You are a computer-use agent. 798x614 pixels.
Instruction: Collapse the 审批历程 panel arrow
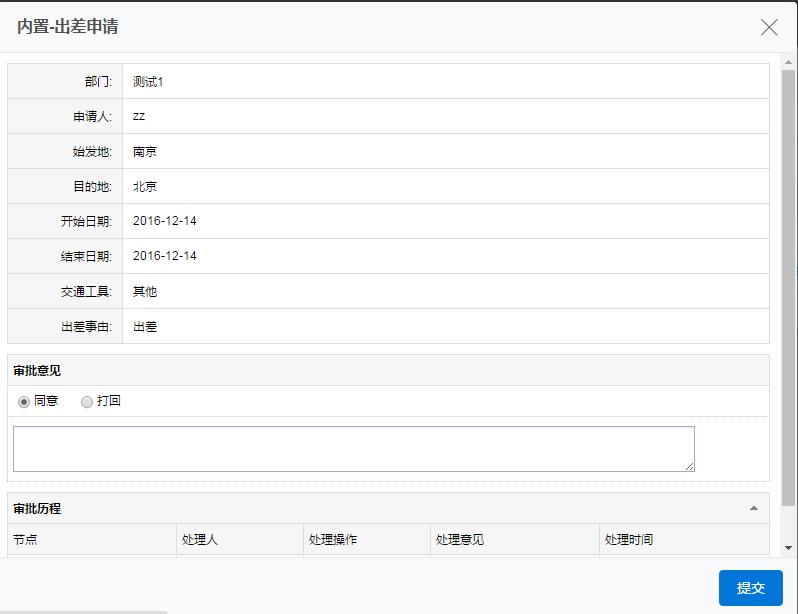pos(754,508)
